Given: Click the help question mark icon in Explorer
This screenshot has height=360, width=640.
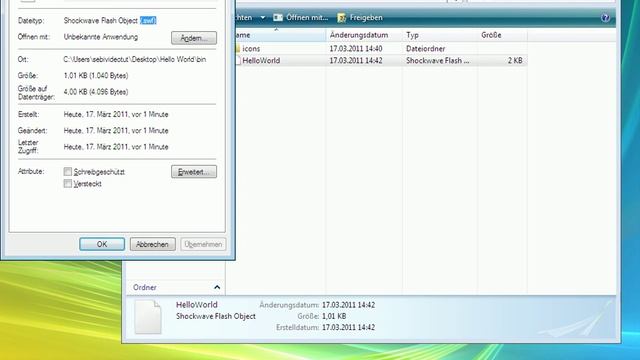Looking at the screenshot, I should tap(605, 18).
